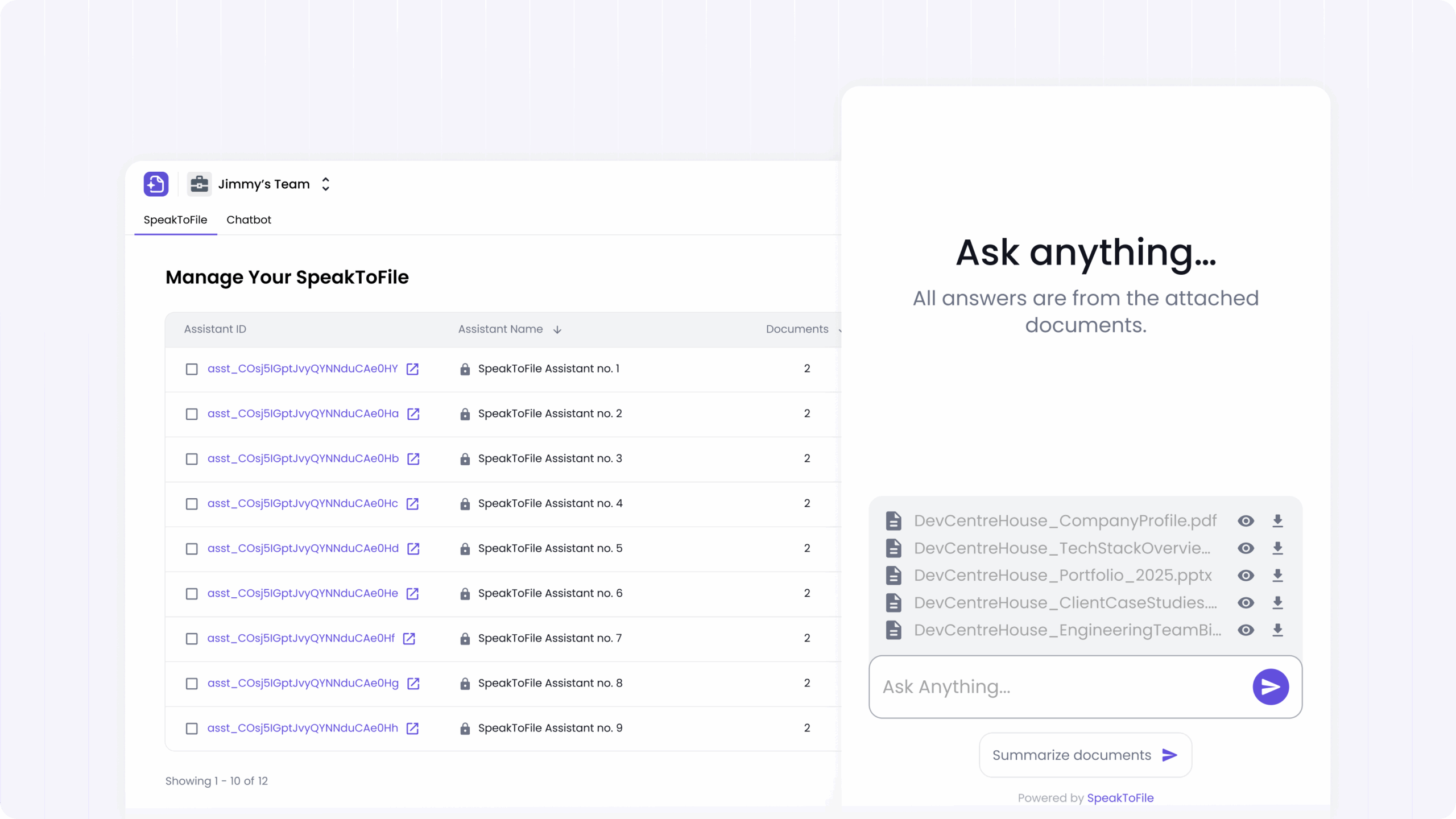Switch to the Chatbot tab
Viewport: 1456px width, 819px height.
coord(249,220)
